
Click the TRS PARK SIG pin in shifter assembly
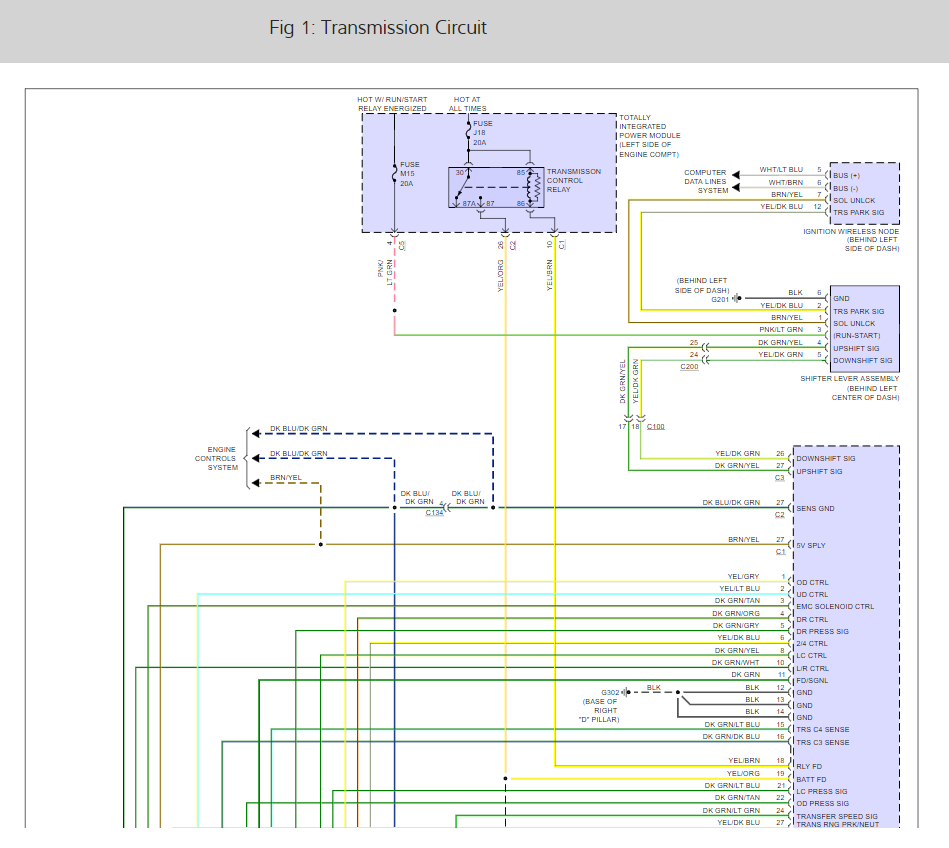(x=858, y=311)
